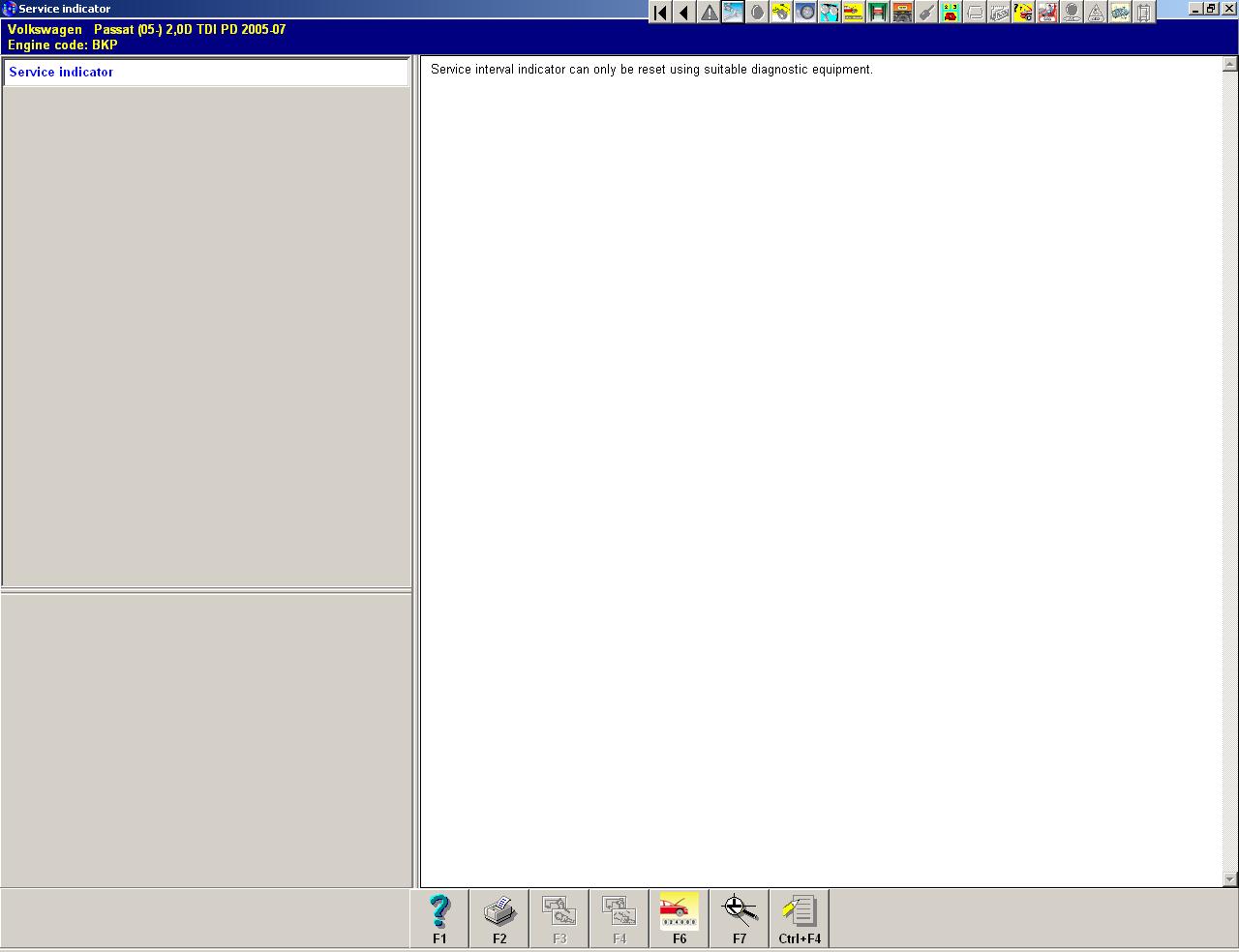Open the F6 red car mileage button

680,919
